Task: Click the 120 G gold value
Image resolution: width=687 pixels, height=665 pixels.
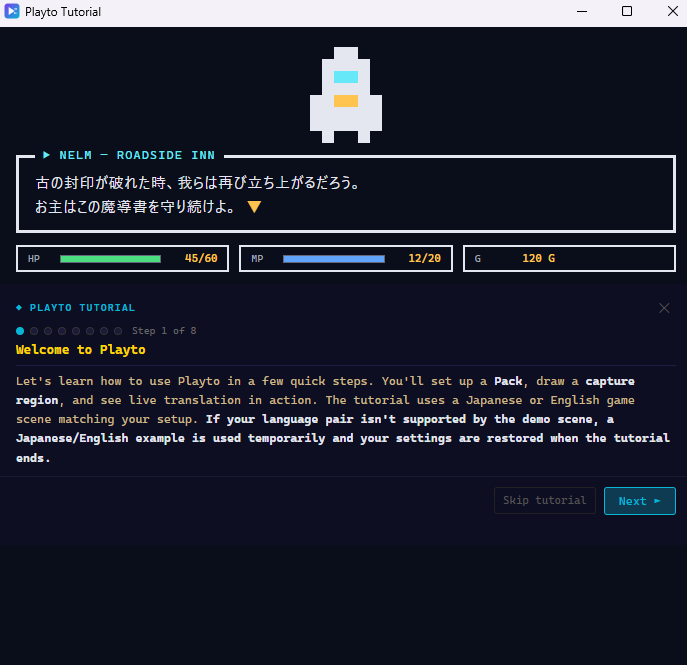Action: pyautogui.click(x=538, y=258)
